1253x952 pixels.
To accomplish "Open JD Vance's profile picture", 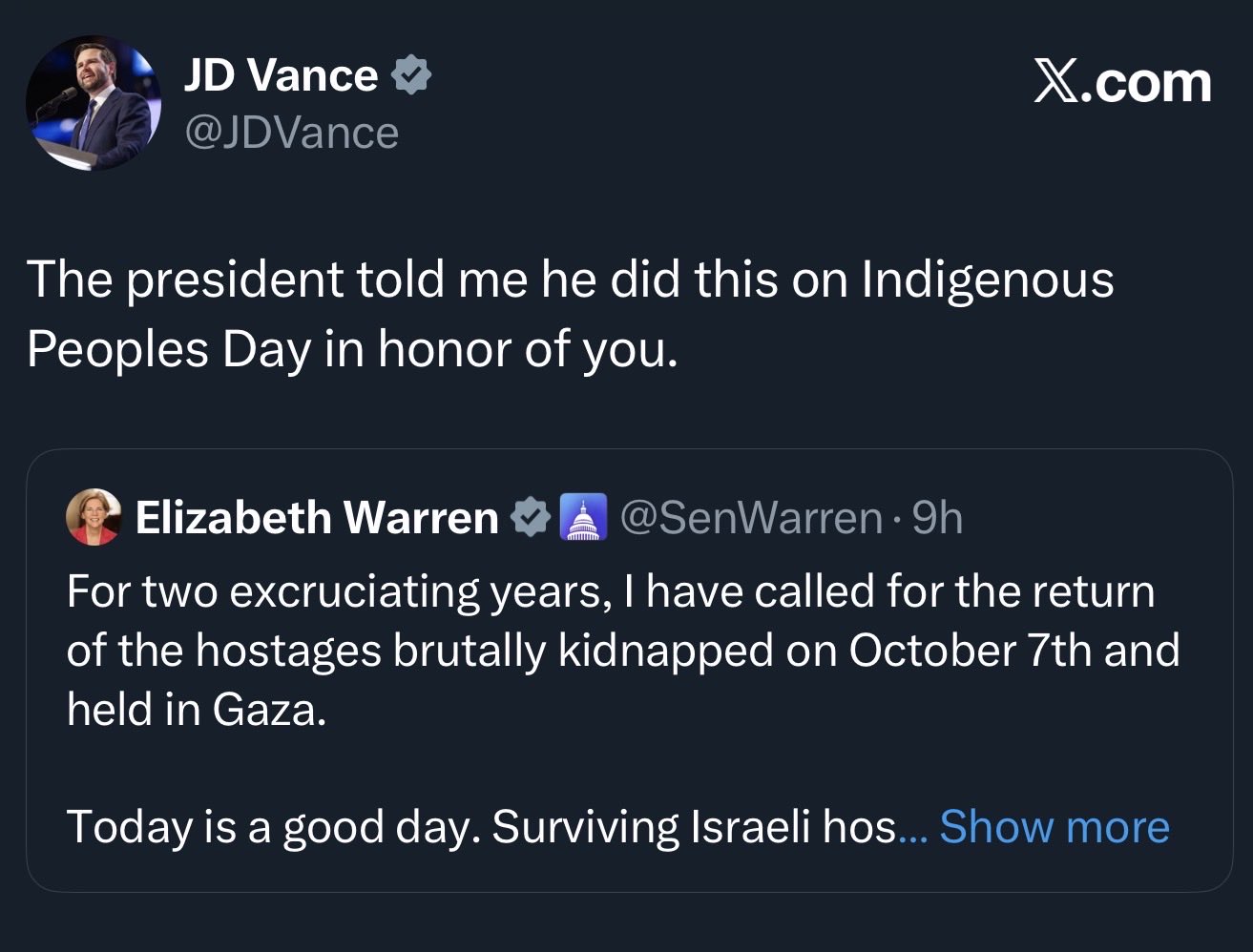I will (x=94, y=103).
